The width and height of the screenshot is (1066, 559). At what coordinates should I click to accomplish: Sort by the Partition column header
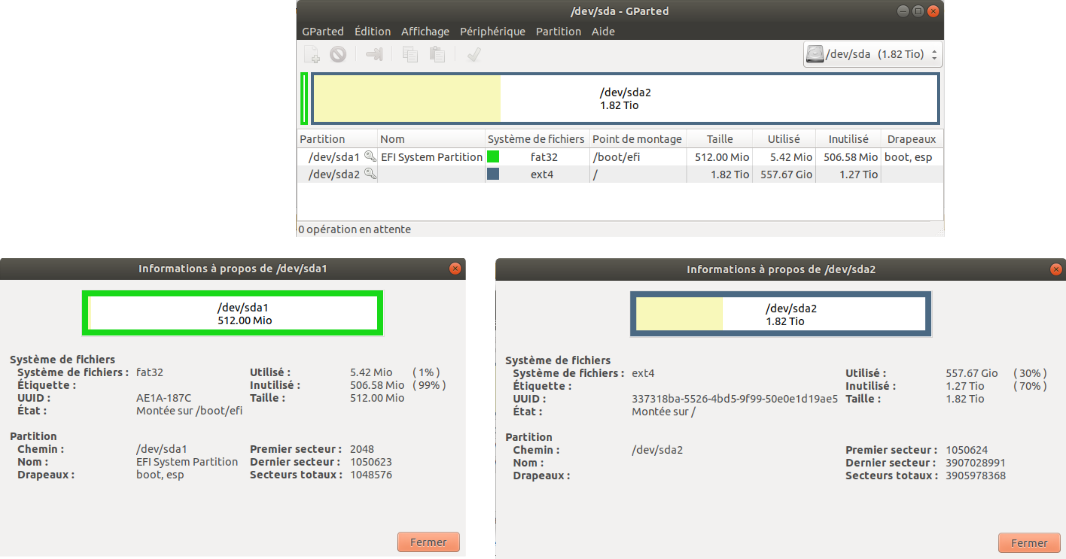337,139
